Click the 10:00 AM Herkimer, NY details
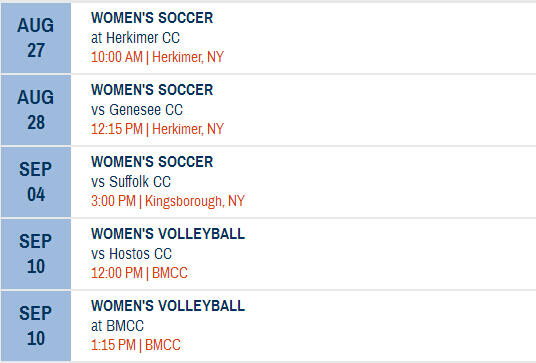This screenshot has height=363, width=536. coord(157,57)
